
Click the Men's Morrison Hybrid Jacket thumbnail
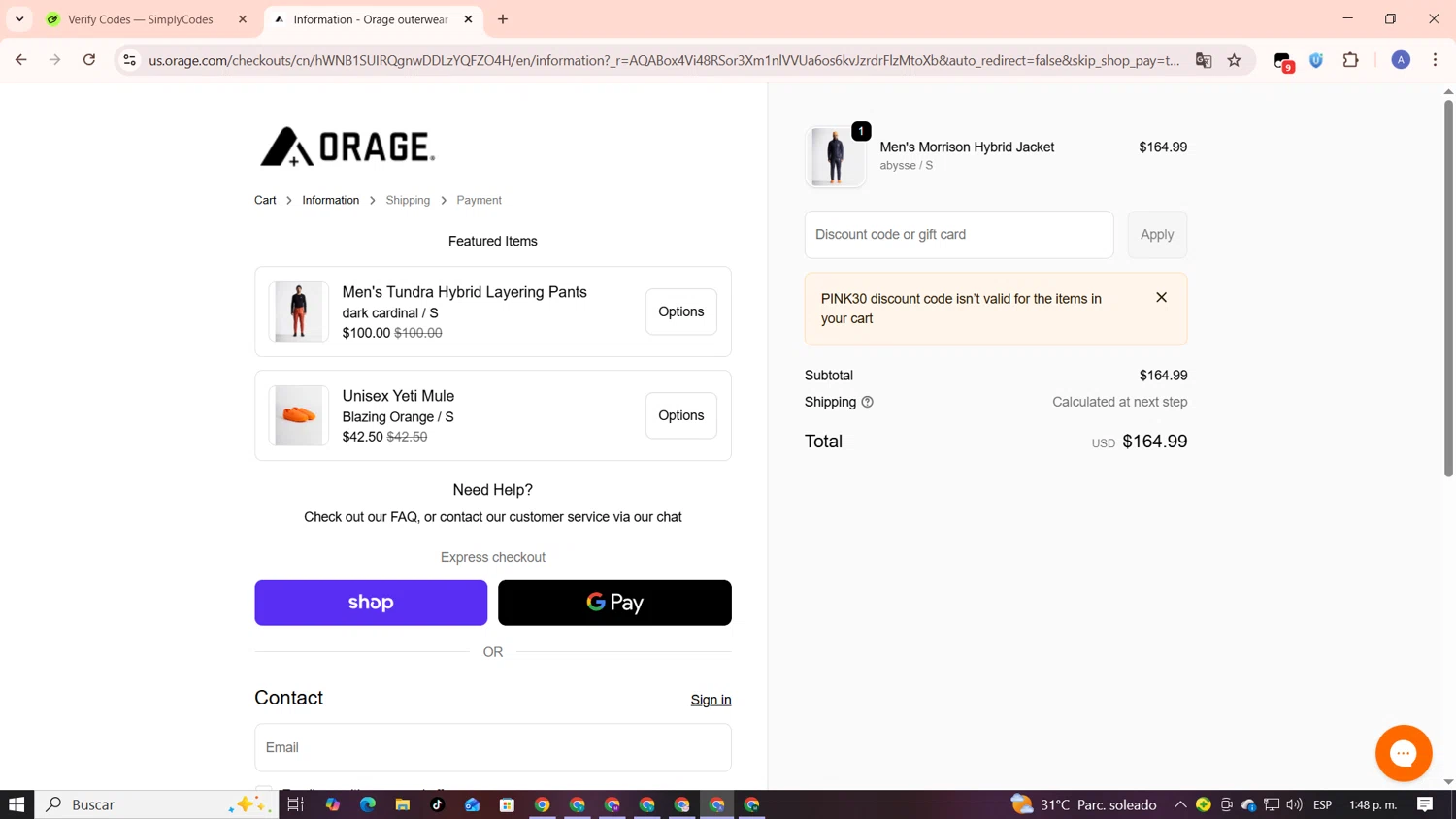click(x=836, y=156)
